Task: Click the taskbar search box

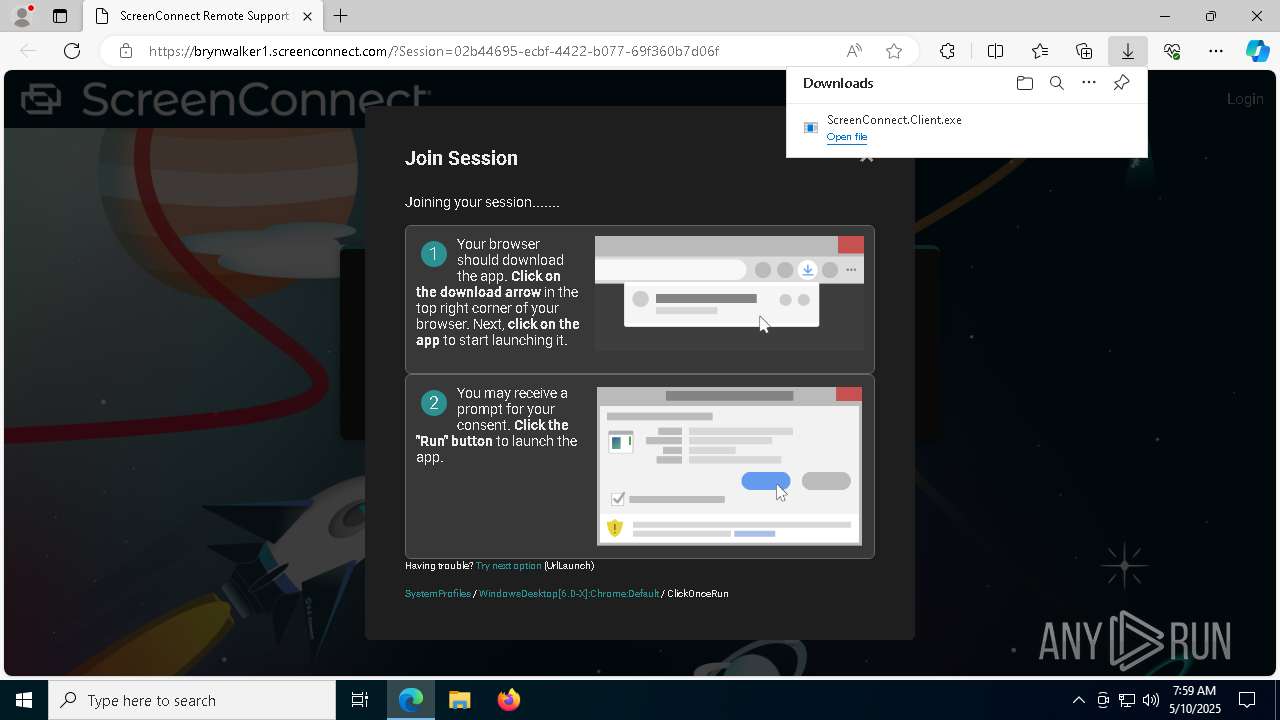Action: click(192, 700)
